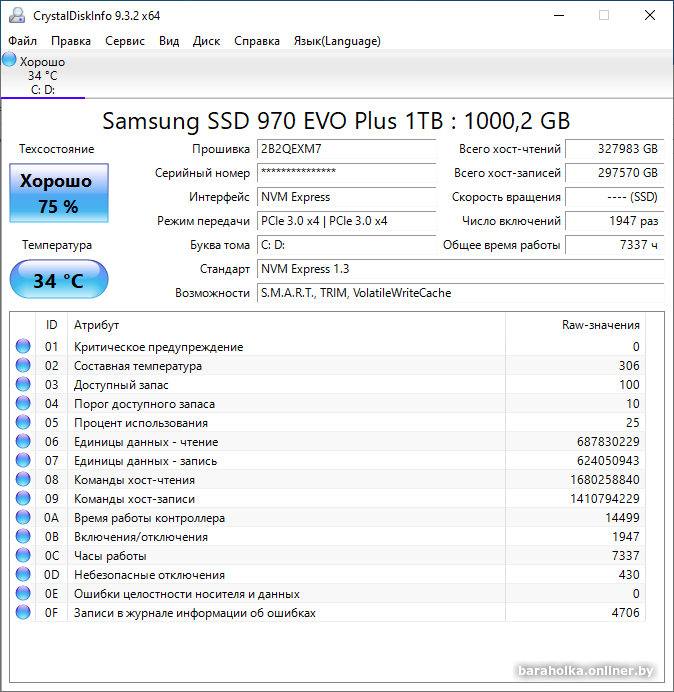
Task: Open the Сервис menu
Action: pyautogui.click(x=125, y=41)
